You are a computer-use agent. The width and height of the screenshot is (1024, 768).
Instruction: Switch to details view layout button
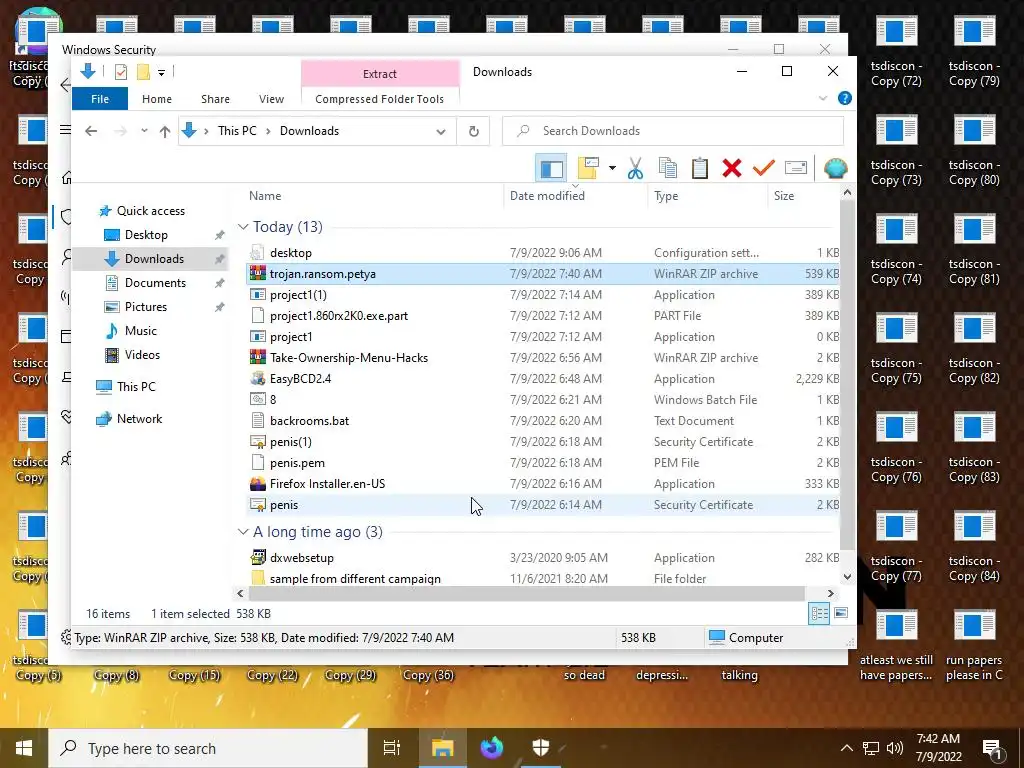tap(819, 613)
